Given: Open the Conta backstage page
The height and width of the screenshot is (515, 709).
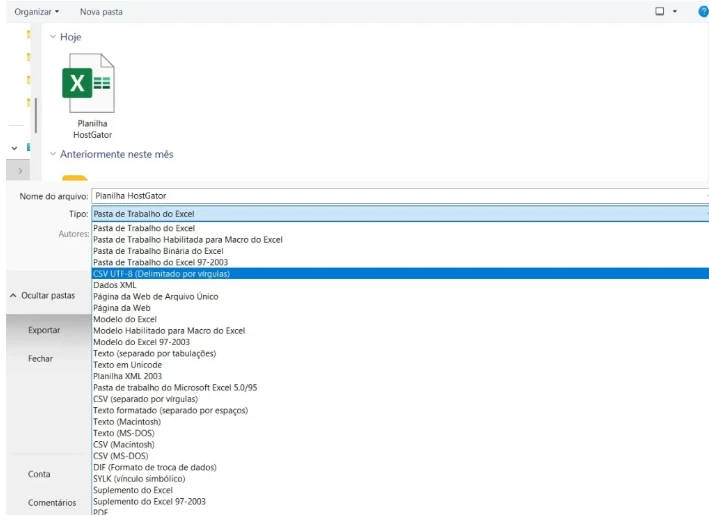Looking at the screenshot, I should coord(39,474).
